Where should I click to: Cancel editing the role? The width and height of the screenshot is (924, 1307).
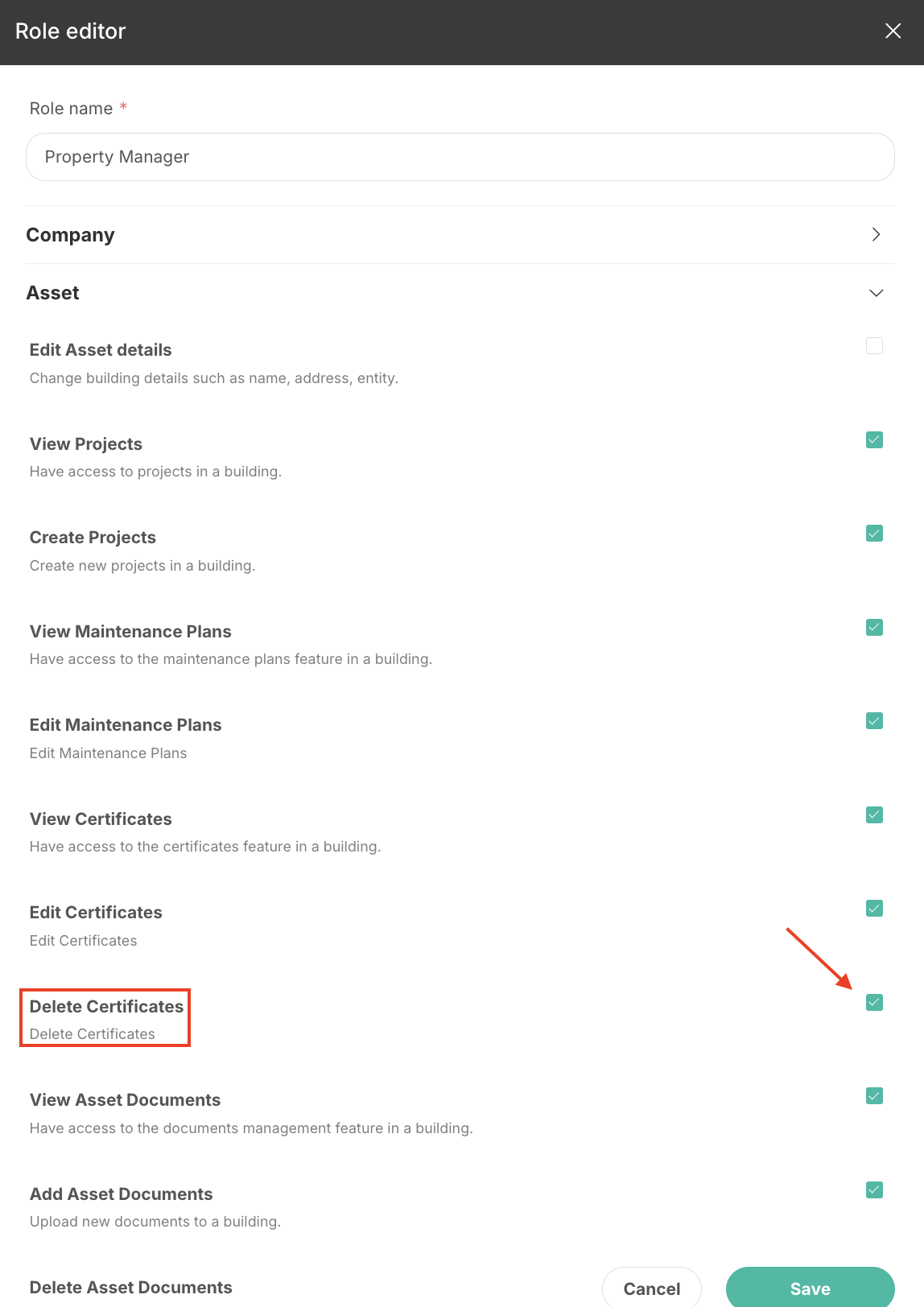(x=651, y=1288)
